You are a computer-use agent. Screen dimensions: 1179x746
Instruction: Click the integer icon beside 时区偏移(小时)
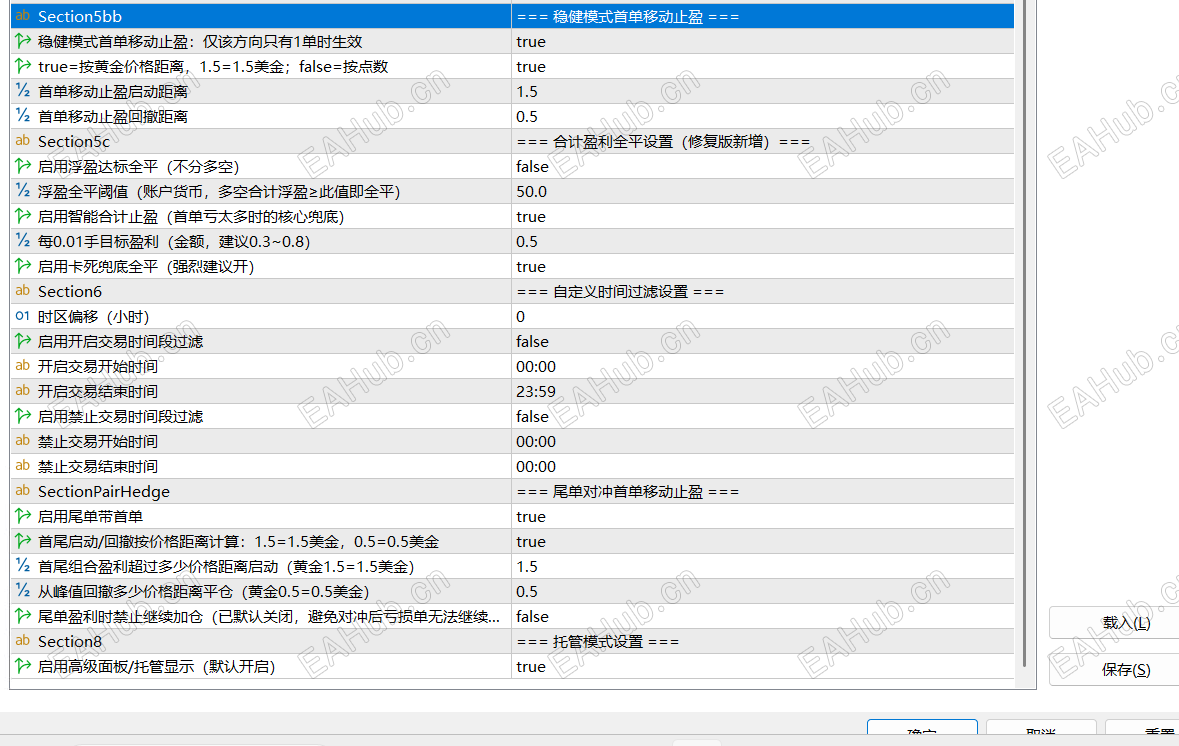(23, 316)
